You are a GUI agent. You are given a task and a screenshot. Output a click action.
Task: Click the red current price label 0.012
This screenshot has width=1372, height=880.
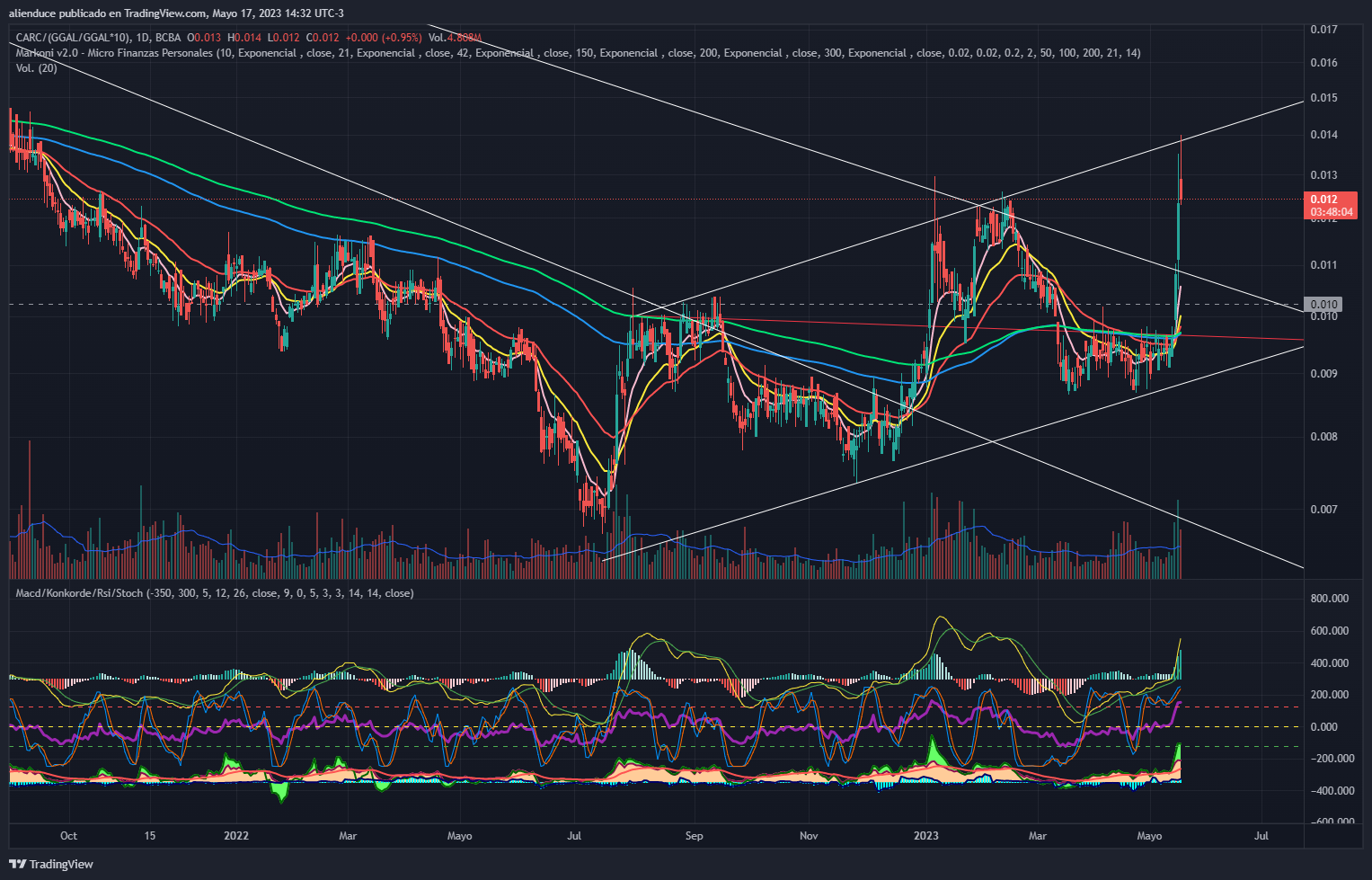click(x=1323, y=200)
